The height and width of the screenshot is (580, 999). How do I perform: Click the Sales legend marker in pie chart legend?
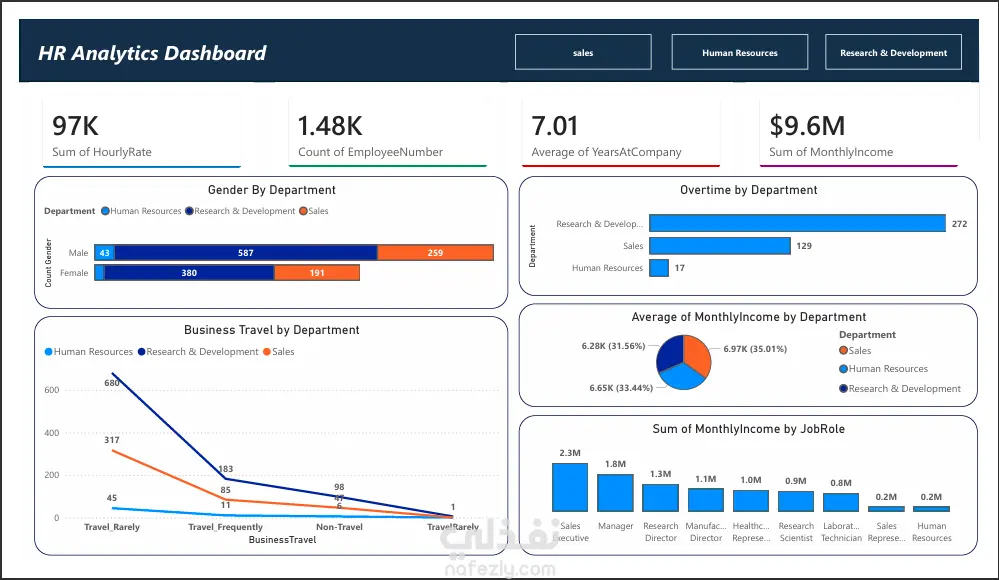pos(844,351)
